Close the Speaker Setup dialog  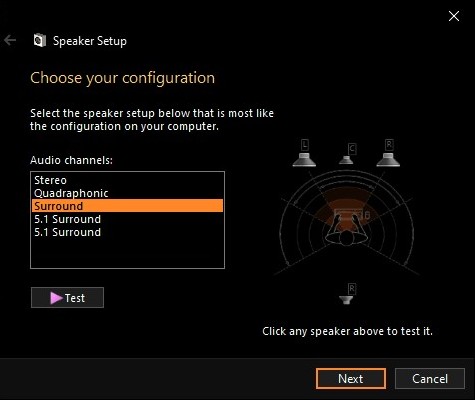tap(454, 16)
